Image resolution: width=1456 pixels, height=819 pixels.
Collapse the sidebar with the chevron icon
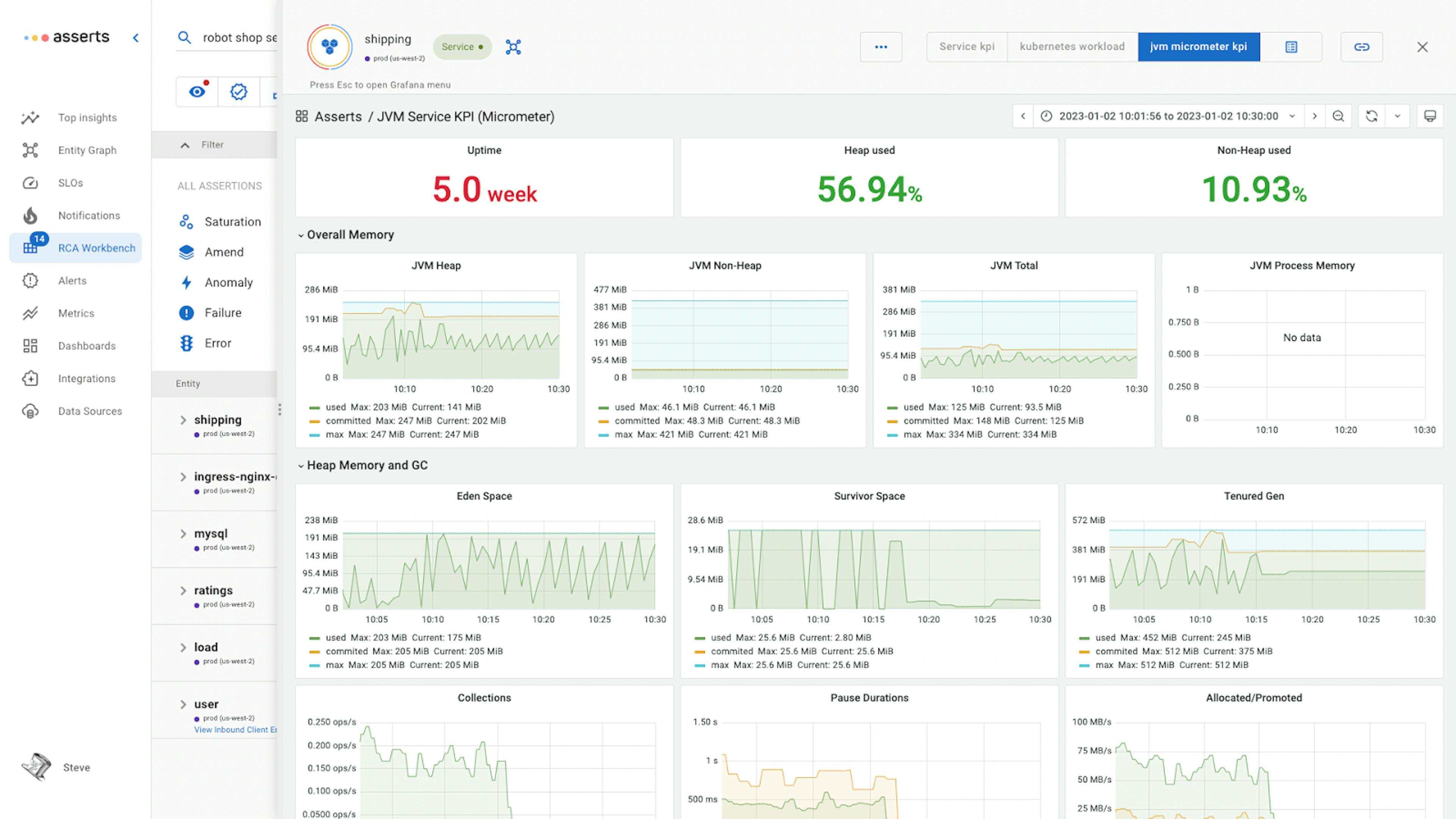coord(136,38)
